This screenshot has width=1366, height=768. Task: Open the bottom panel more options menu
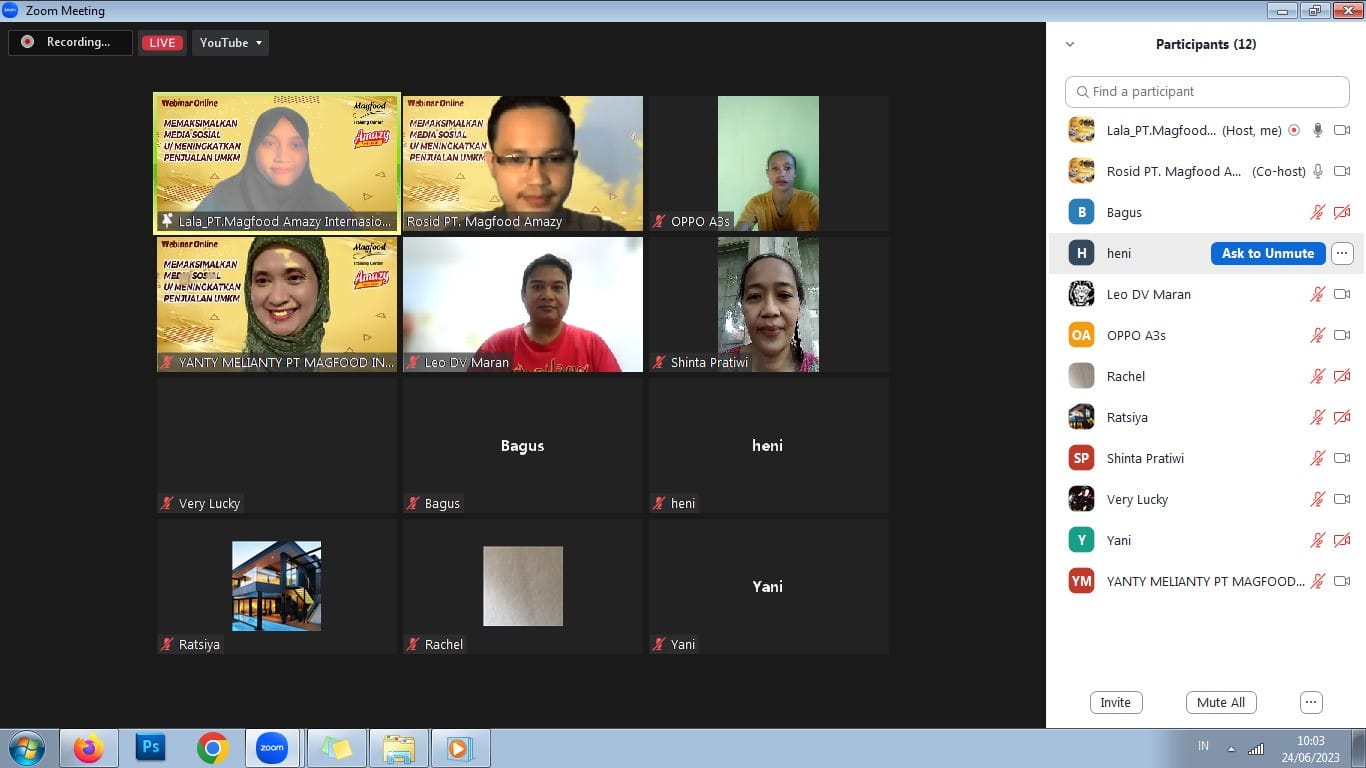click(x=1312, y=702)
